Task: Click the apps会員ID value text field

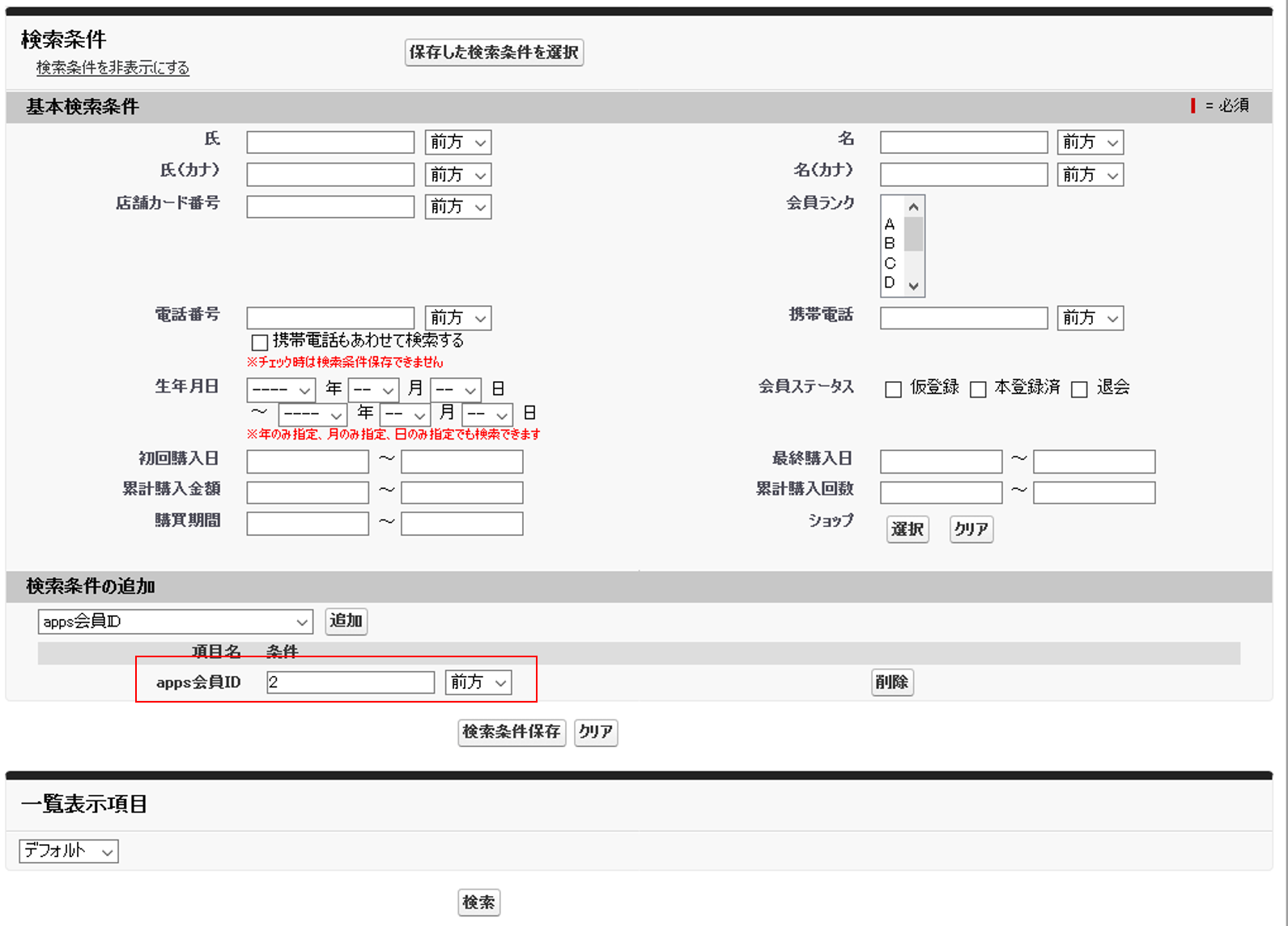Action: 351,682
